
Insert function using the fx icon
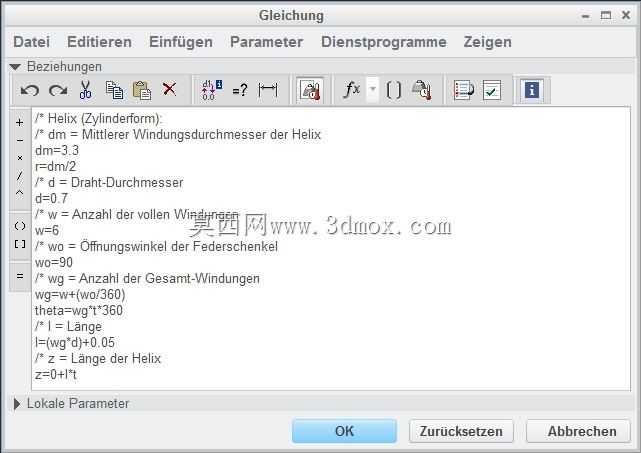coord(352,89)
